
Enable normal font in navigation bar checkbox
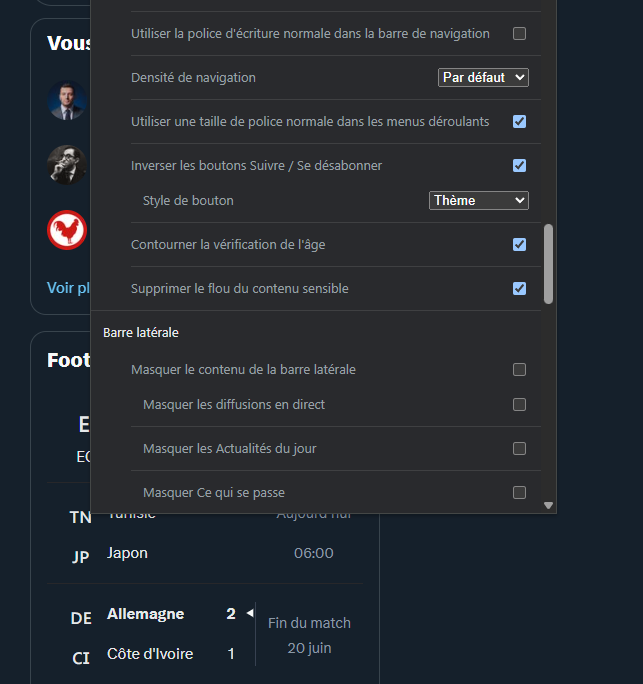(519, 34)
